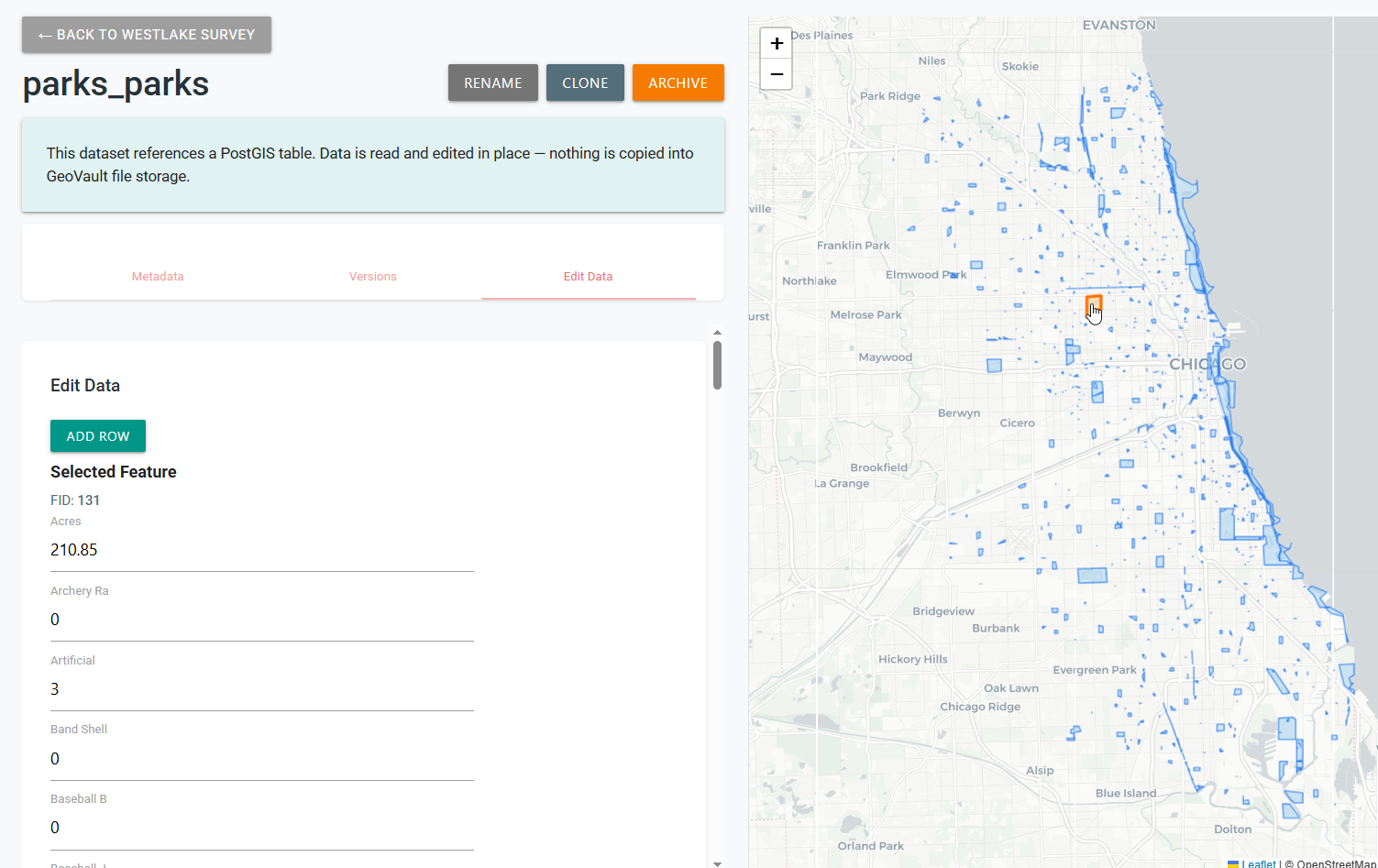Edit the Band Shell field
The height and width of the screenshot is (868, 1378).
[262, 759]
